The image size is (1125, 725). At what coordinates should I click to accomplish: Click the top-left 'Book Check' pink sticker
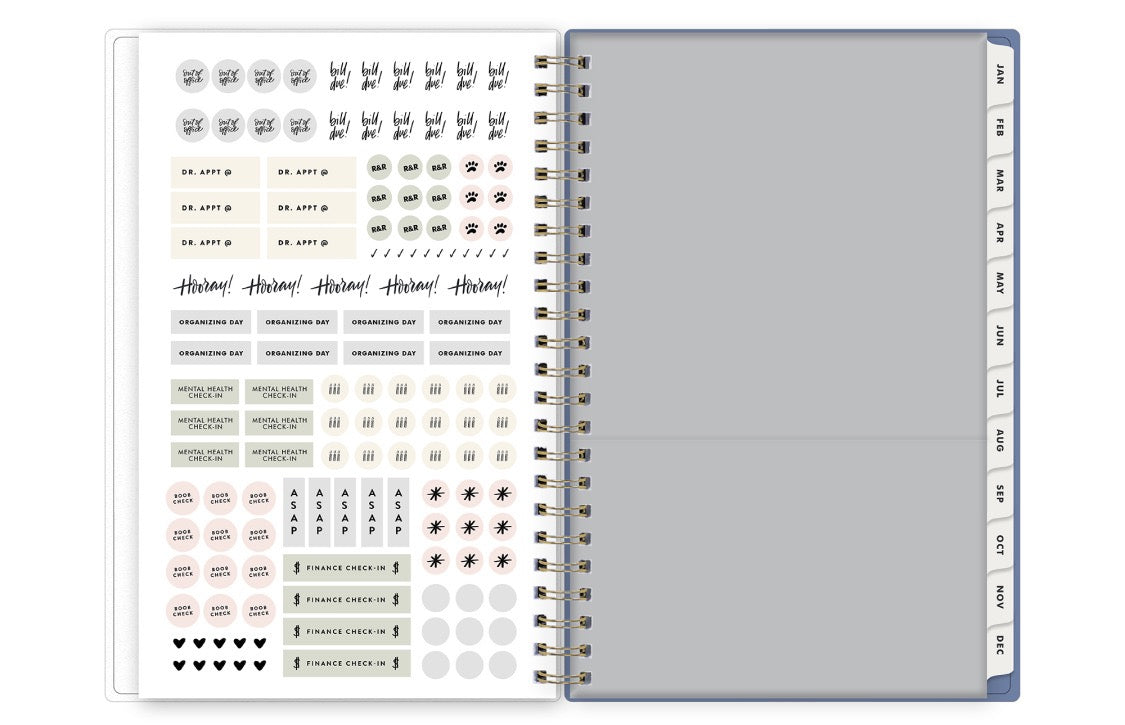tap(183, 498)
